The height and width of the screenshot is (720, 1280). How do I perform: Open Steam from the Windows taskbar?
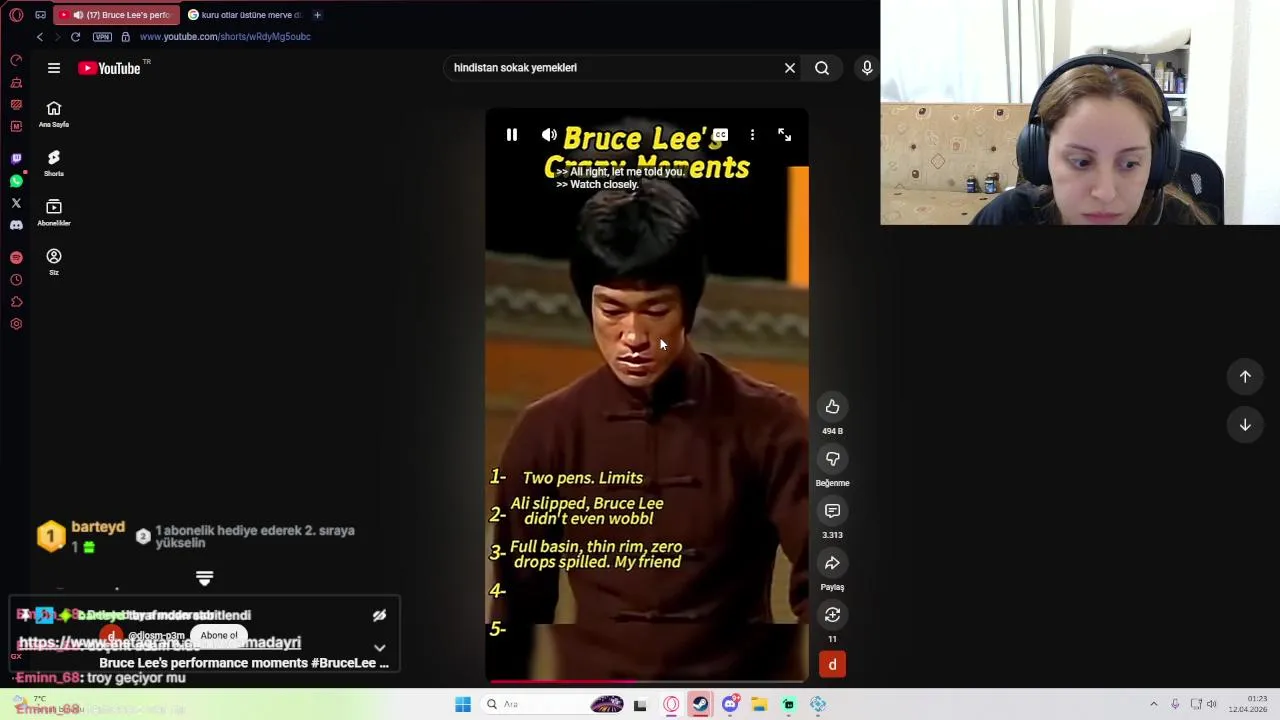(700, 705)
